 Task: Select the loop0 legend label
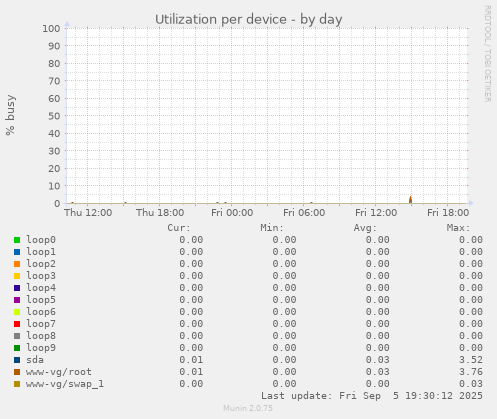click(41, 240)
